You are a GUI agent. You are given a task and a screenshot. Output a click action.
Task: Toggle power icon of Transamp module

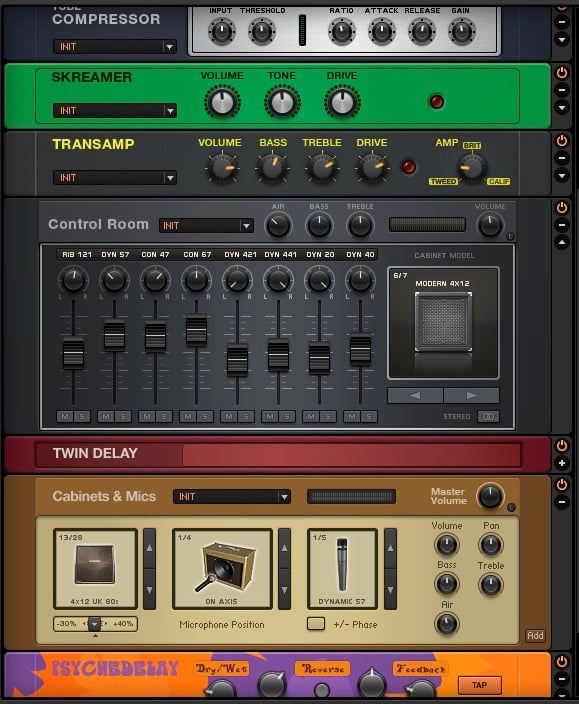pos(561,141)
